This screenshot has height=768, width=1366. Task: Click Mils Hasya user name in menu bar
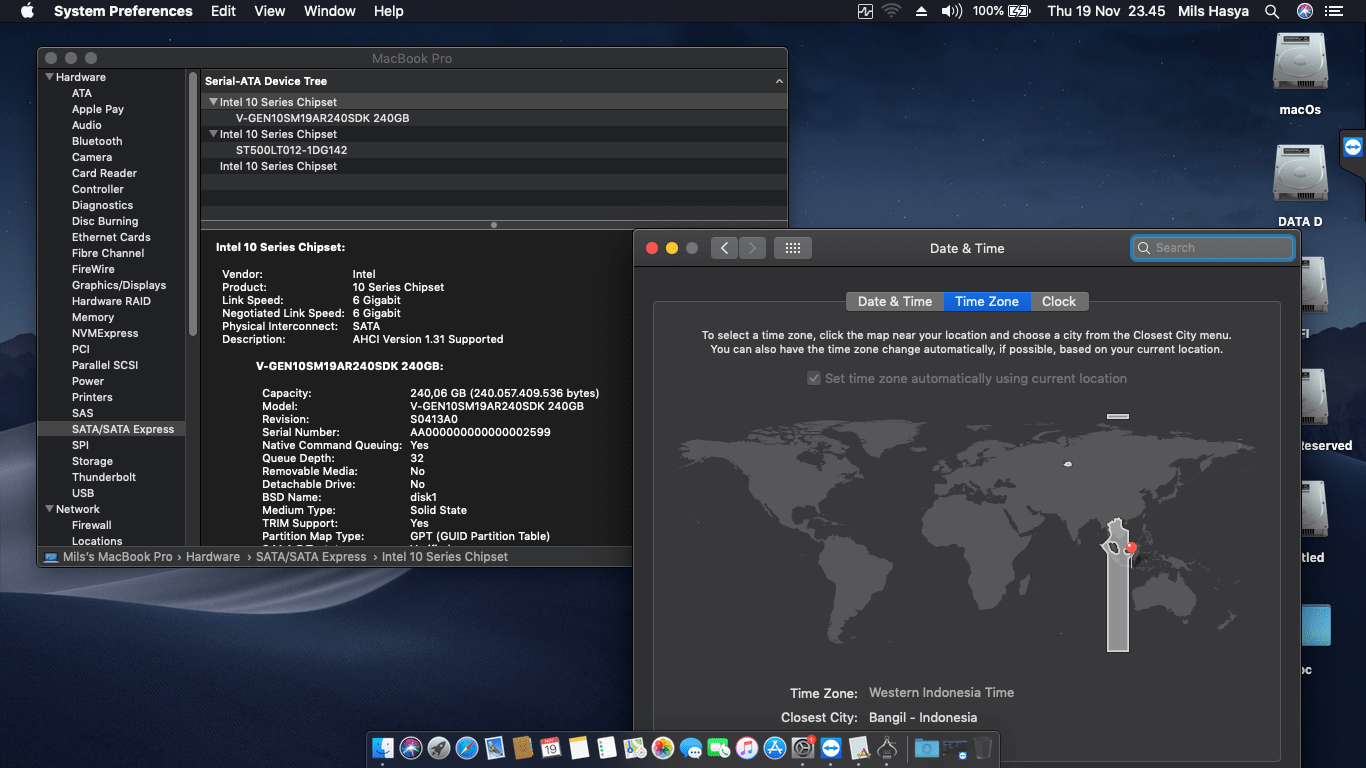[x=1214, y=11]
